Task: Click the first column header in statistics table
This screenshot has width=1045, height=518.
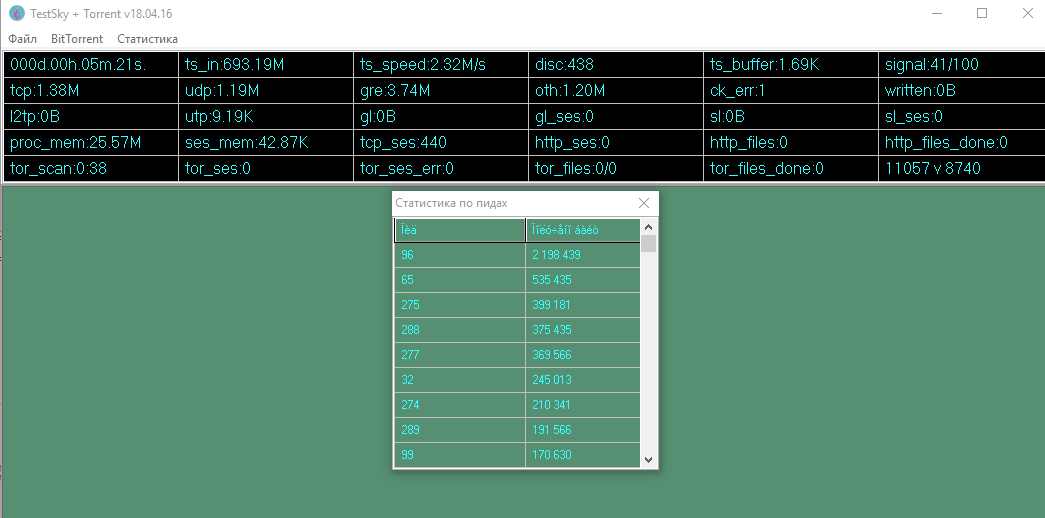Action: (459, 231)
